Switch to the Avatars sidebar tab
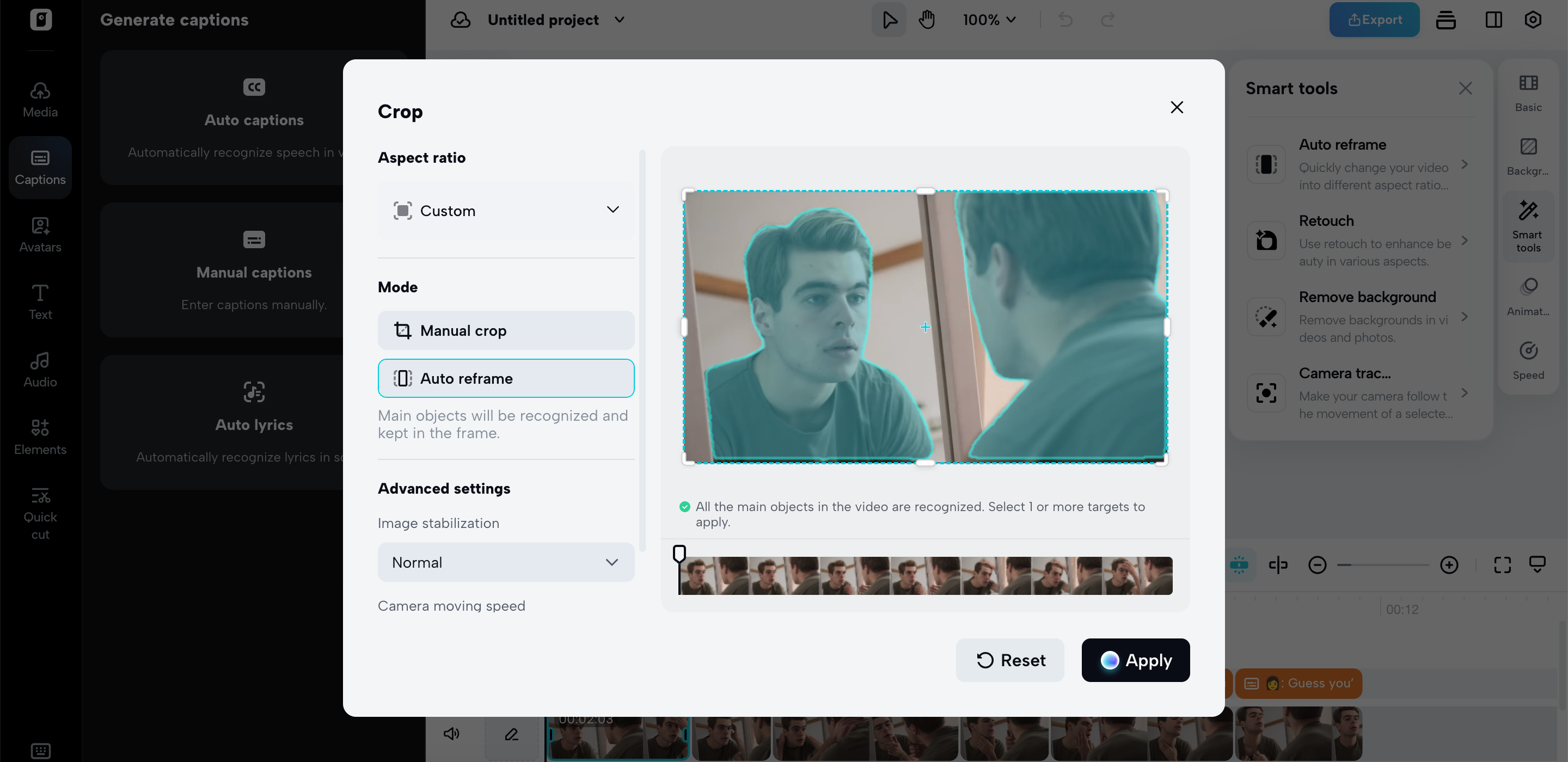Screen dimensions: 1568x762 pos(40,235)
